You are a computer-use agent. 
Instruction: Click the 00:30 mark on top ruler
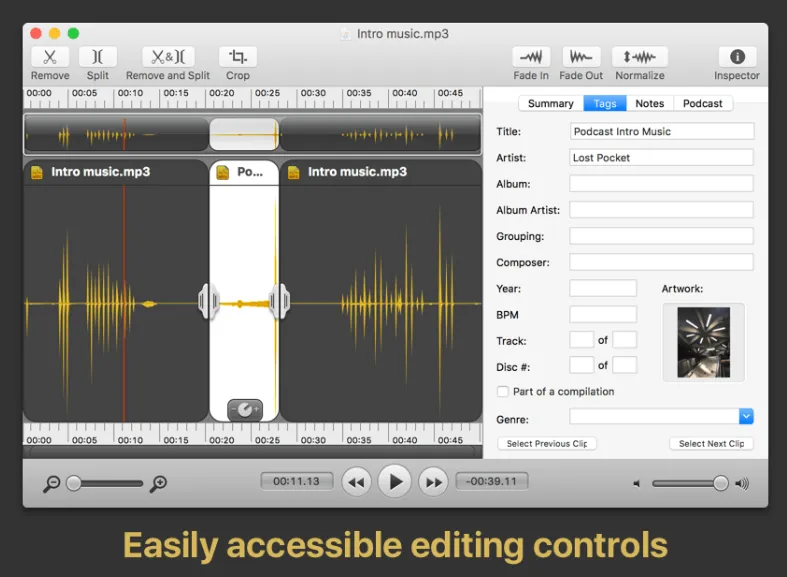[313, 93]
